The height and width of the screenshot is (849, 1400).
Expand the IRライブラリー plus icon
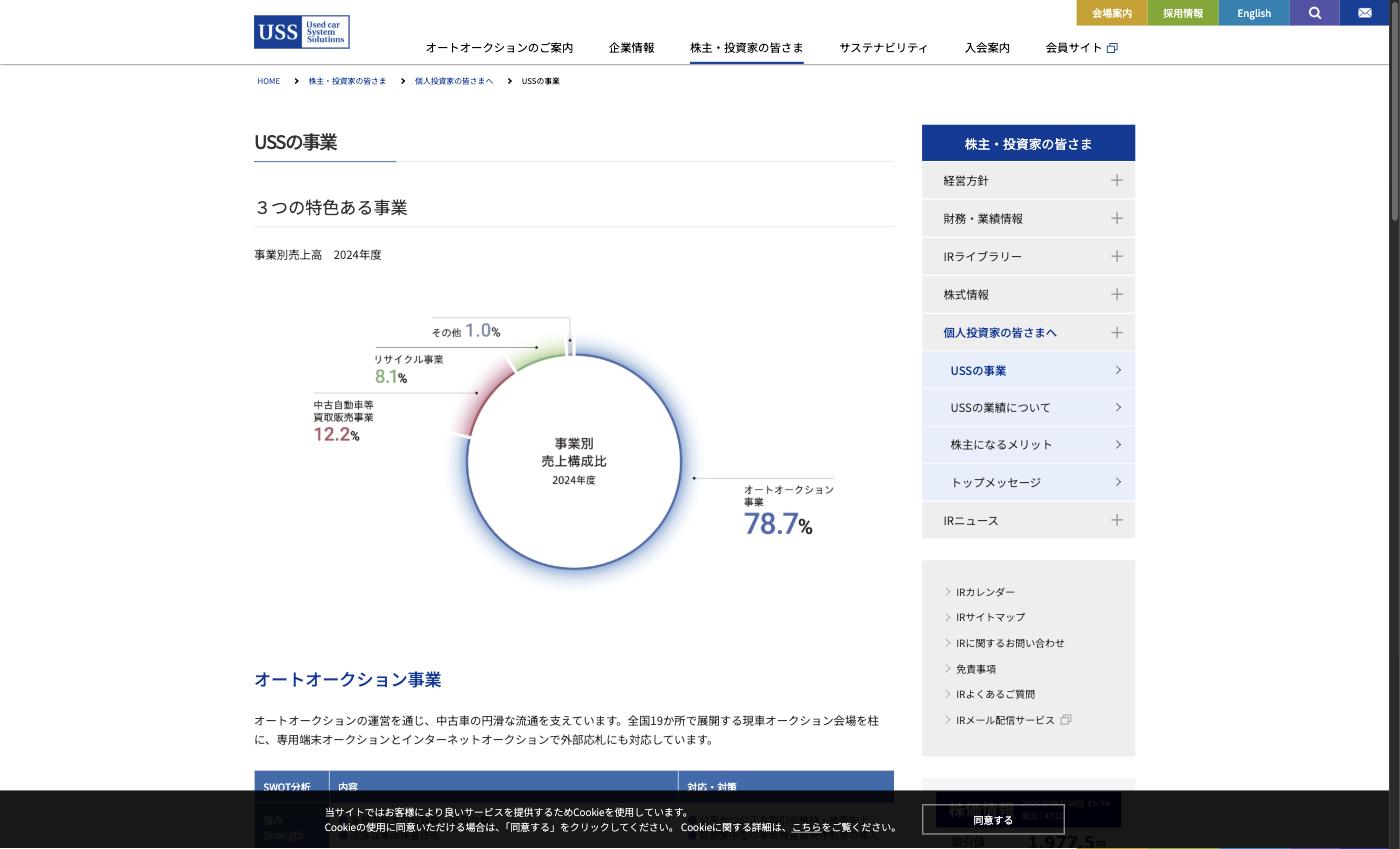pos(1117,256)
